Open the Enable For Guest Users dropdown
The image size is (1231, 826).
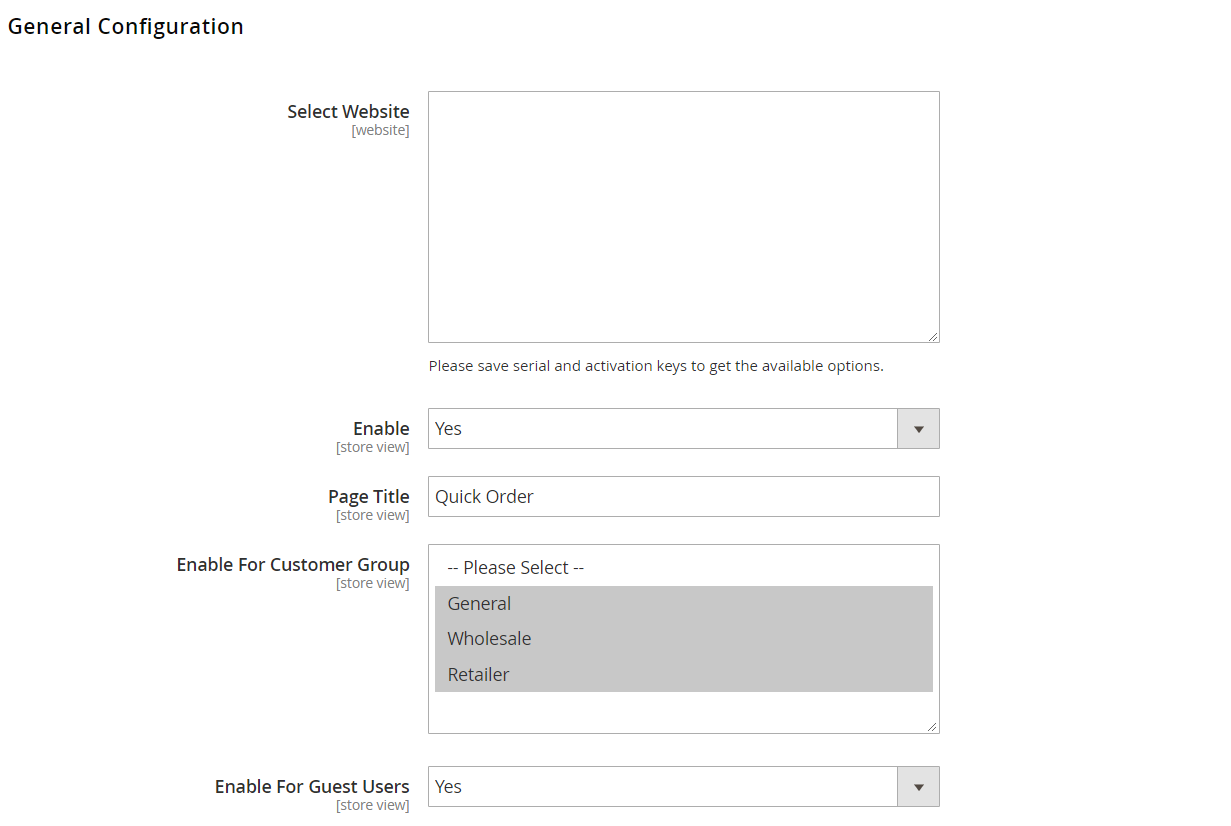[x=683, y=786]
